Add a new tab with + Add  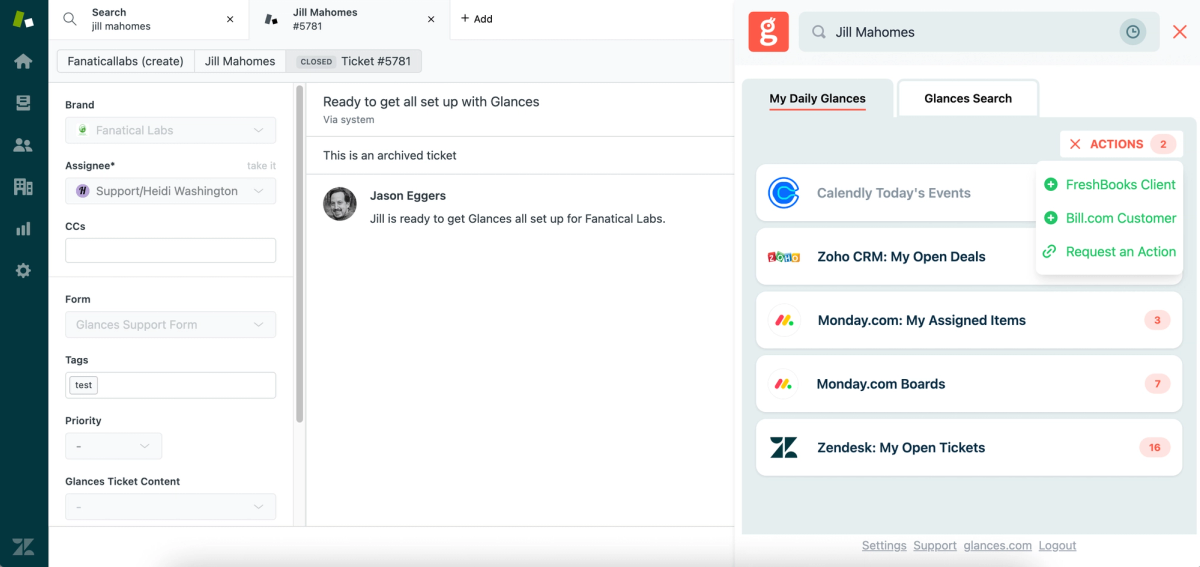477,19
